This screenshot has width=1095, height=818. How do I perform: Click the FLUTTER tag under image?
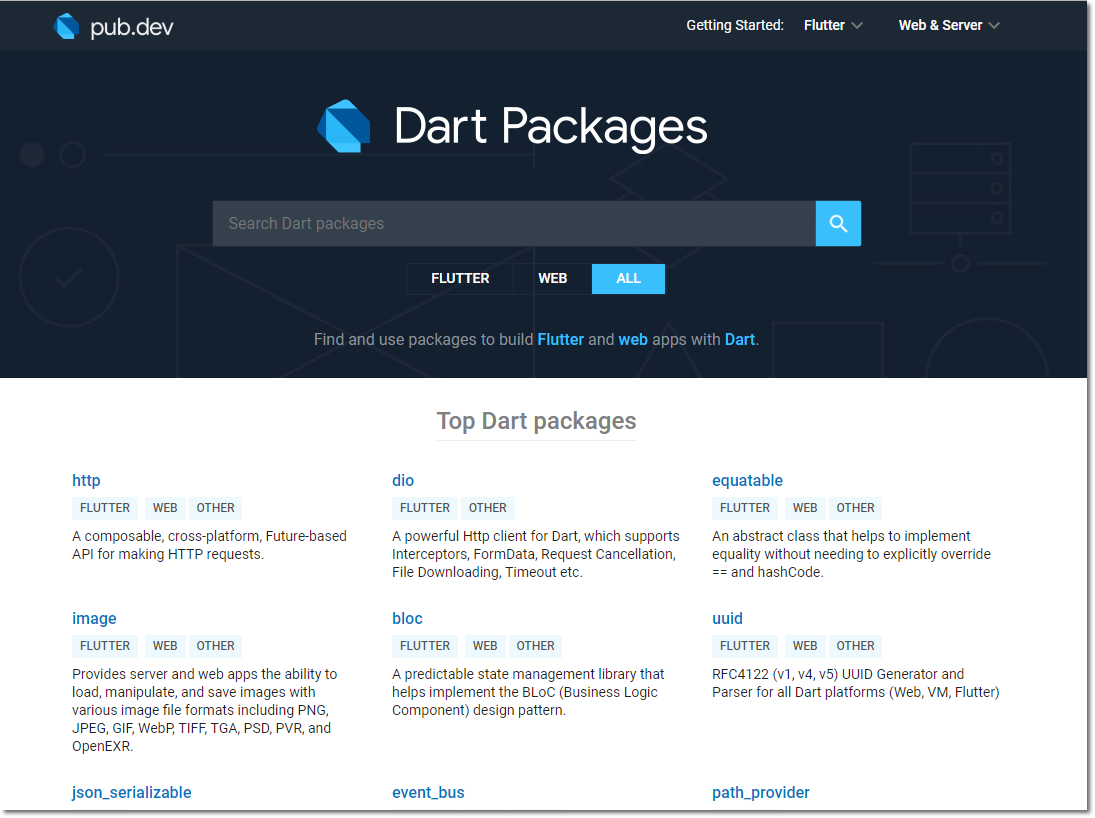click(x=105, y=646)
